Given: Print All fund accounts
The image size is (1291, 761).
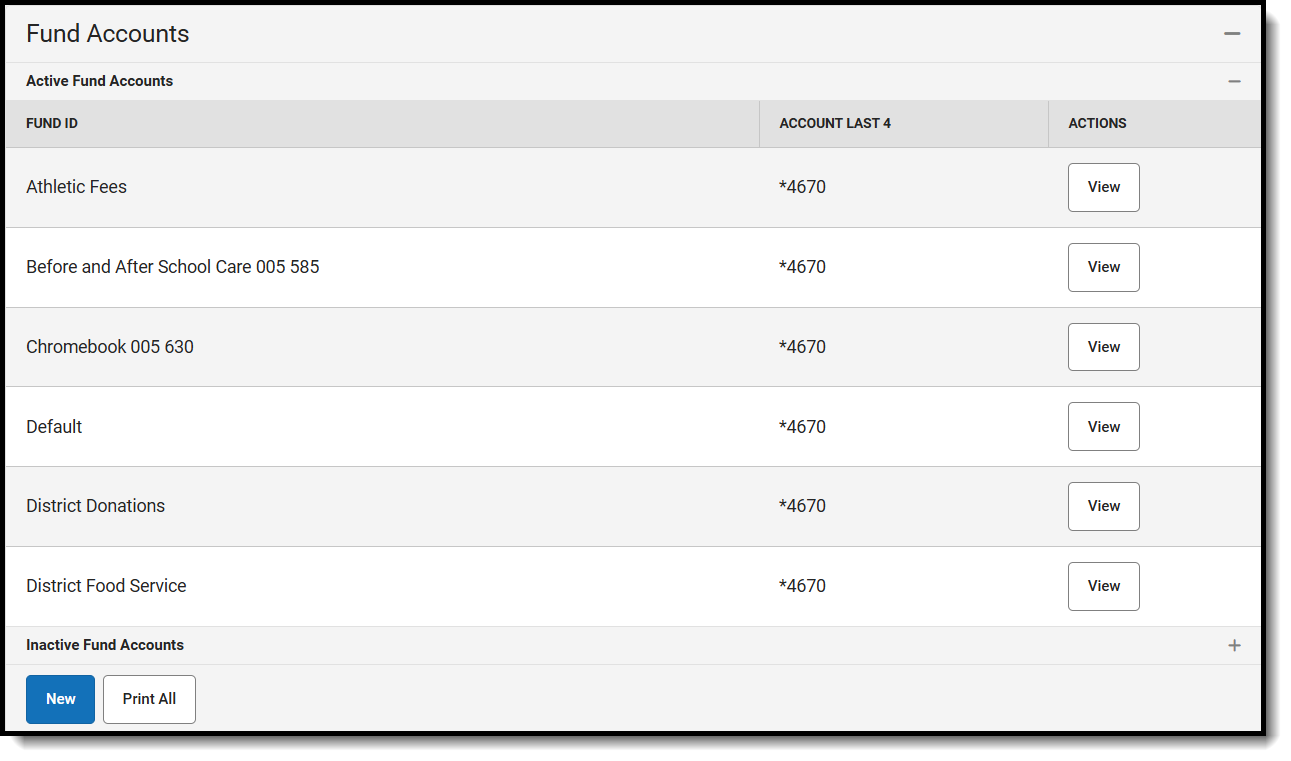Looking at the screenshot, I should click(149, 699).
